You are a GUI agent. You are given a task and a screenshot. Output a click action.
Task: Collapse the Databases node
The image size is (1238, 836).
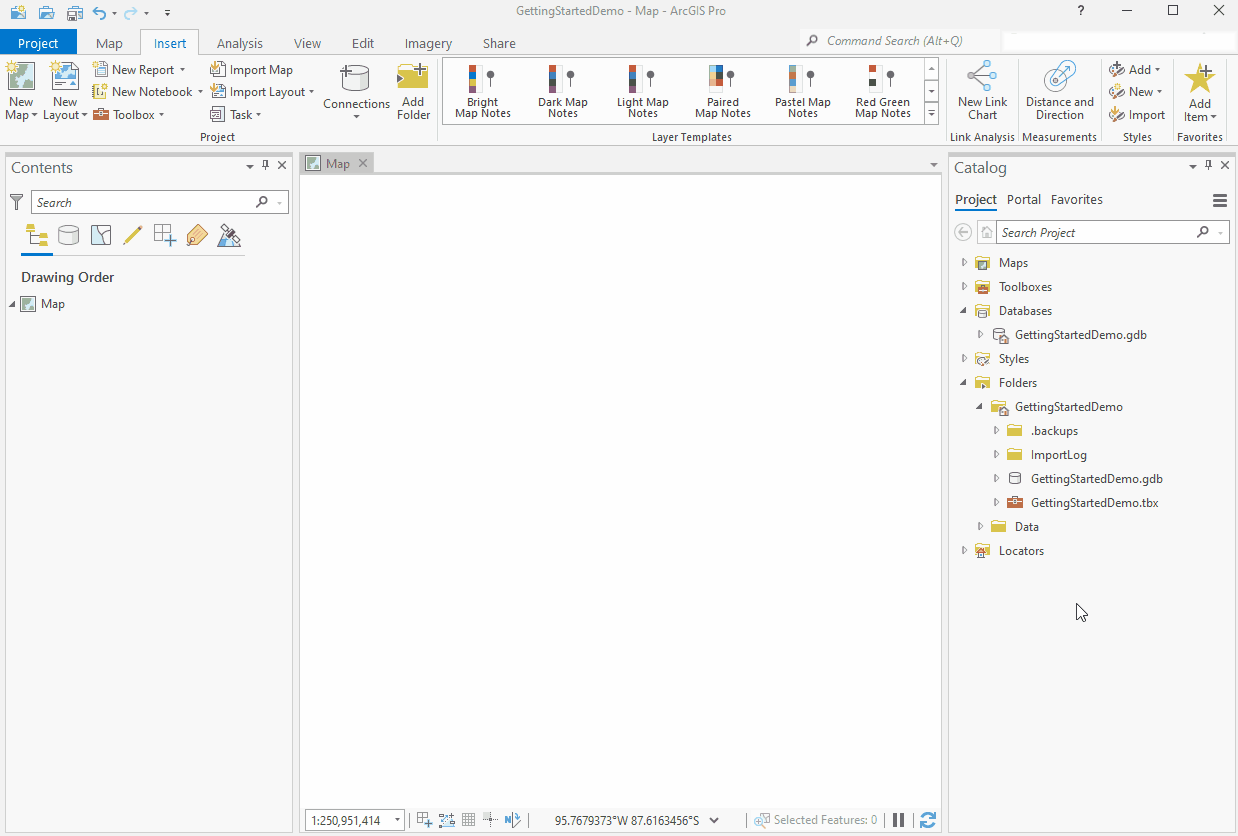click(x=964, y=311)
